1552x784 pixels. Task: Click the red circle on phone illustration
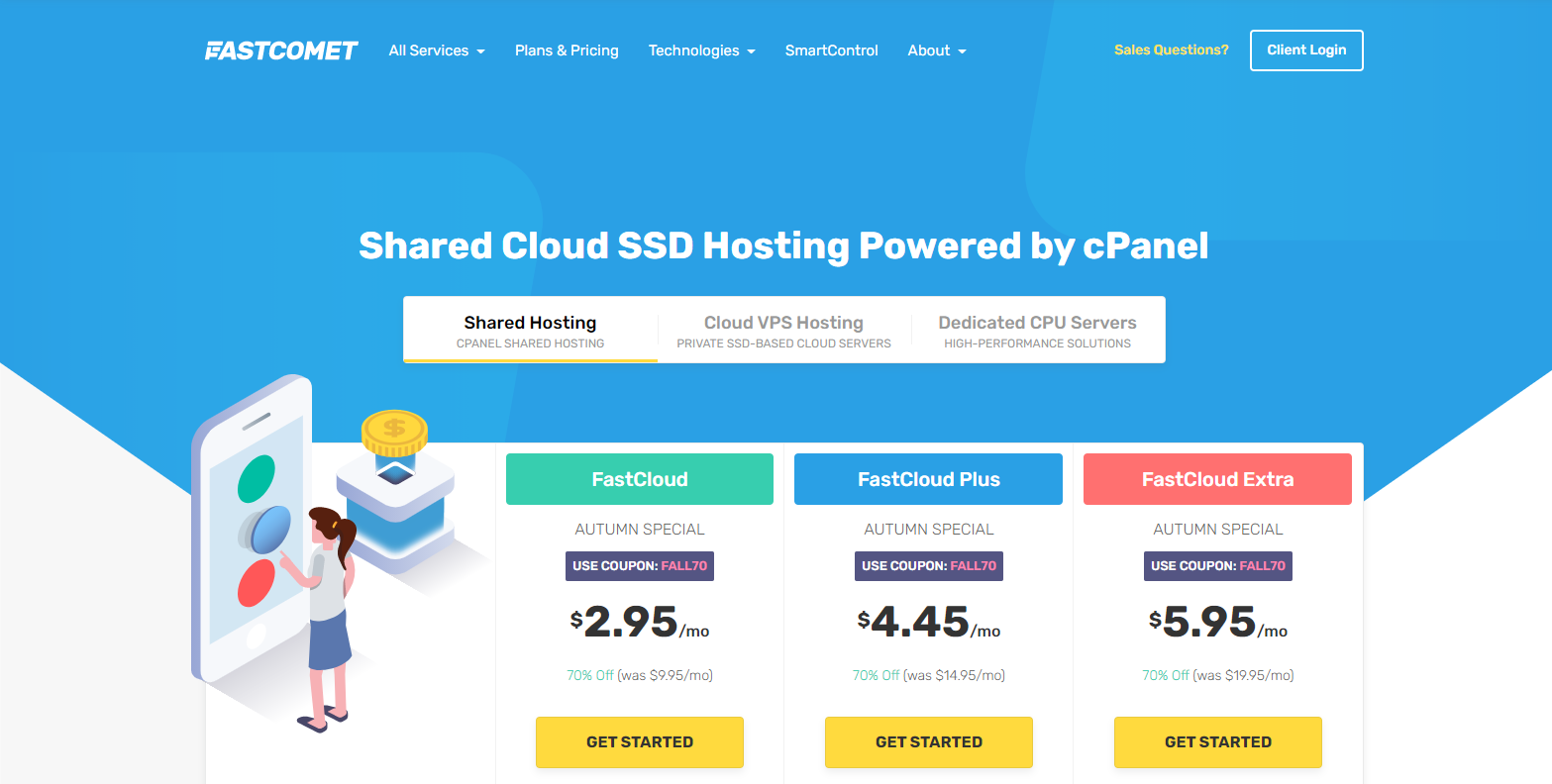pos(256,583)
